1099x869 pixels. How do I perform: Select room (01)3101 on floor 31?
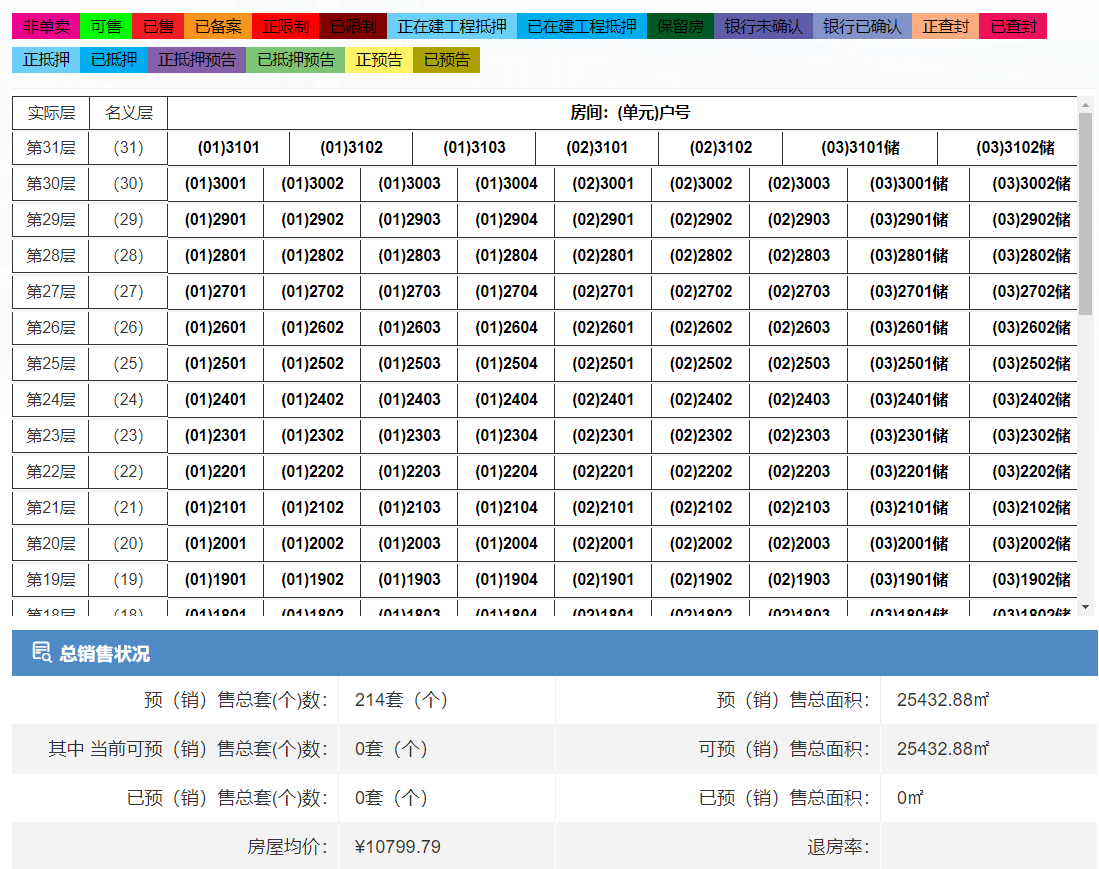coord(228,148)
